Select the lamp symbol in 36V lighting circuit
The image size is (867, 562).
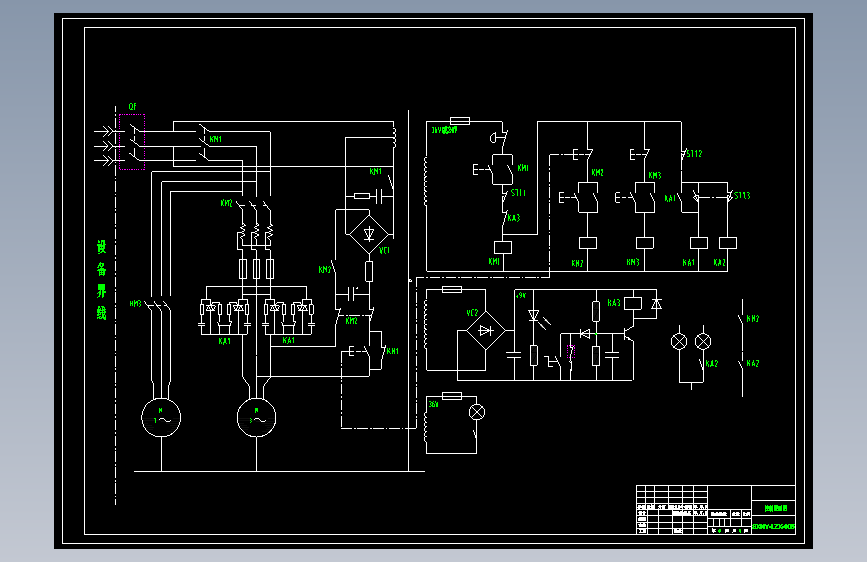tap(477, 412)
